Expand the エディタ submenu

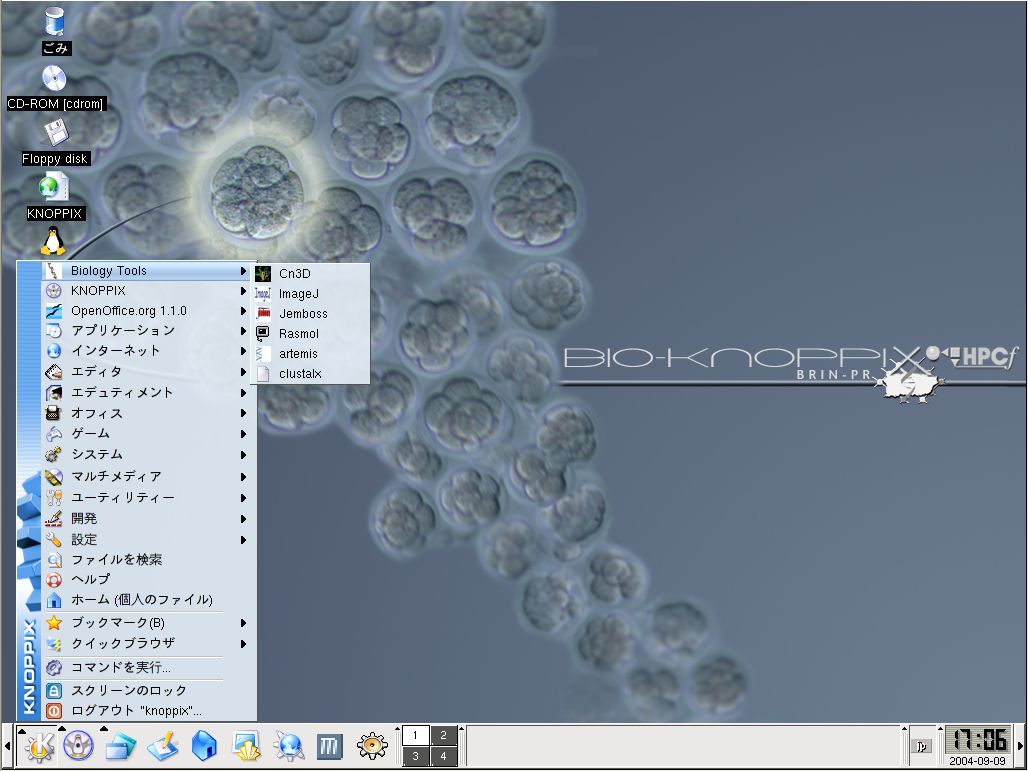pyautogui.click(x=149, y=372)
